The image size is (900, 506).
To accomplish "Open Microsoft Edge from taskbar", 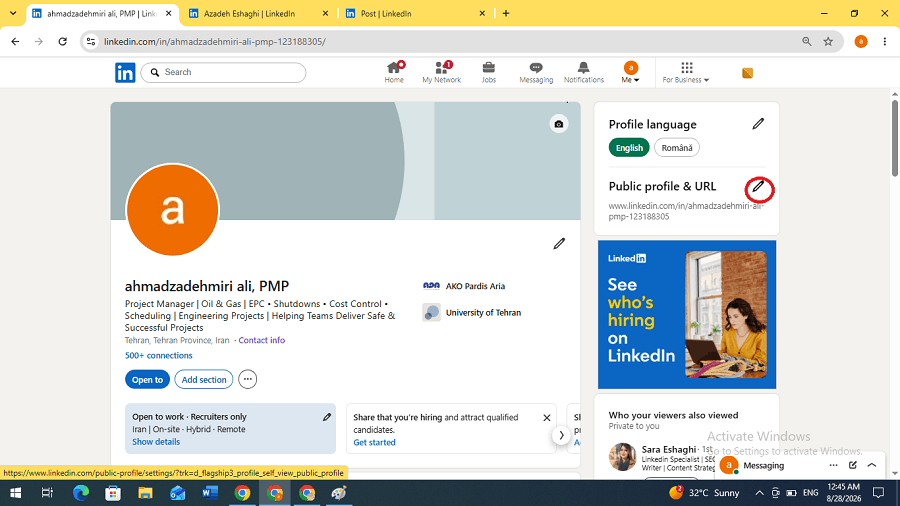I will pyautogui.click(x=80, y=493).
